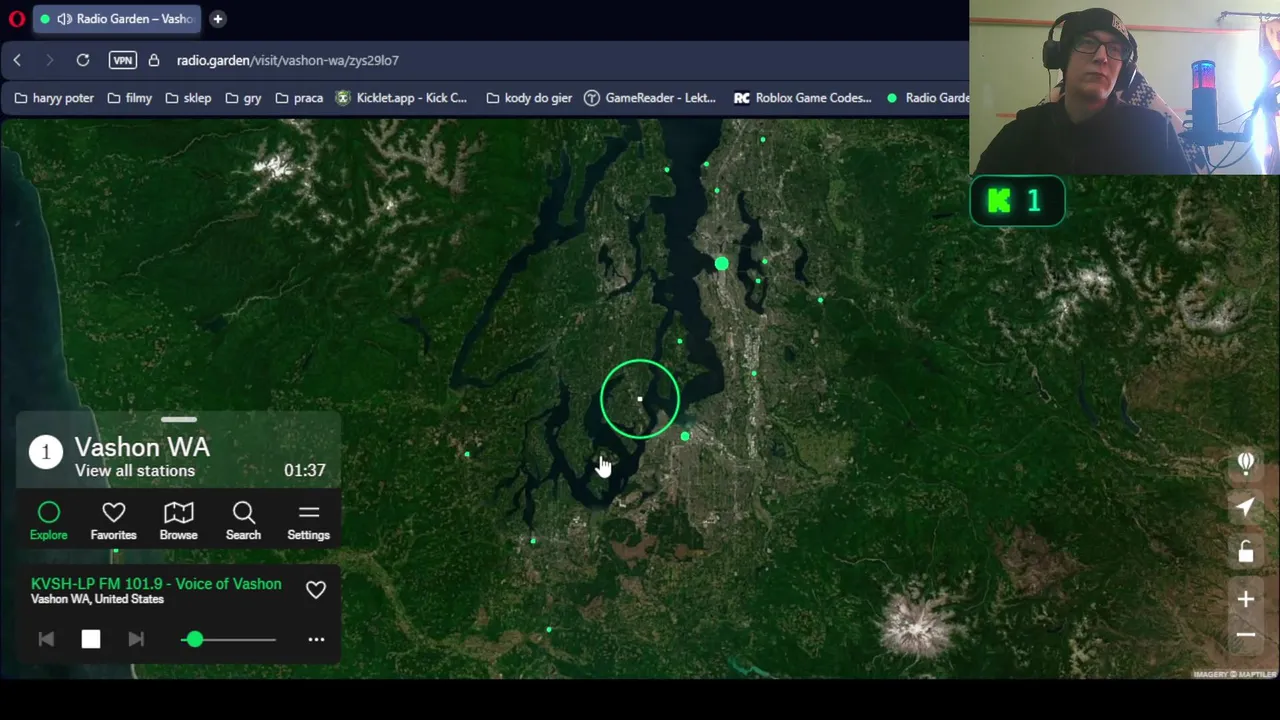Open the Roblox Game Codes bookmark

(x=803, y=98)
